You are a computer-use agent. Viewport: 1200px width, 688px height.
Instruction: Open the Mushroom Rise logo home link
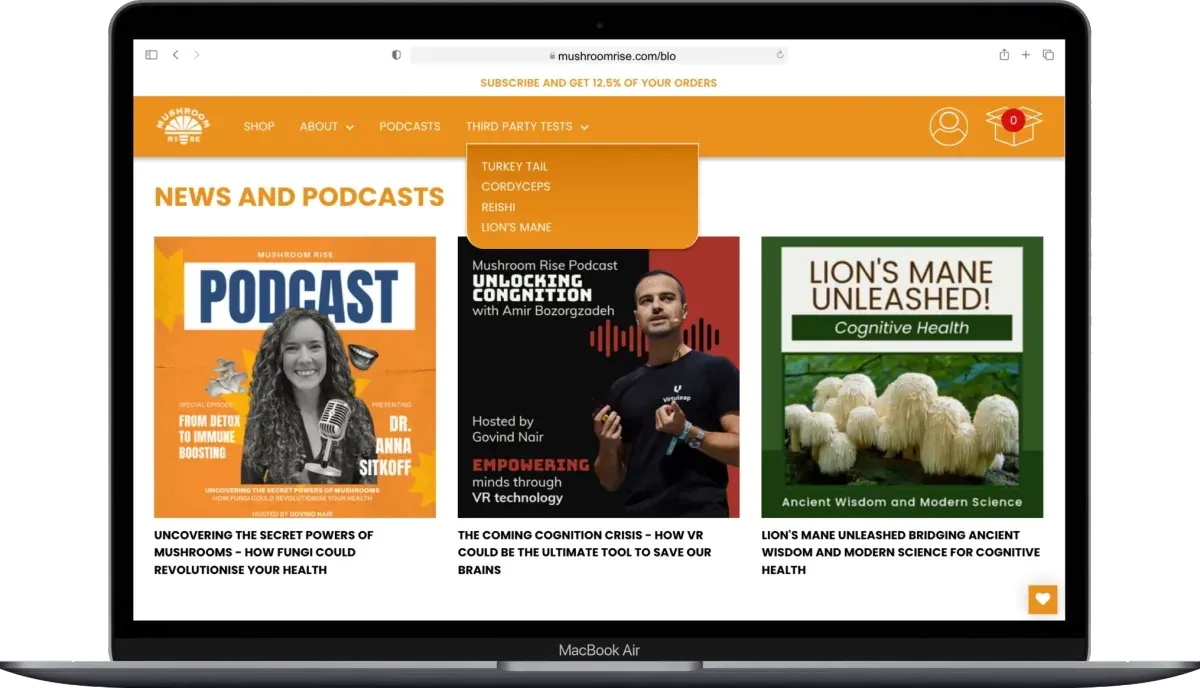(x=183, y=127)
